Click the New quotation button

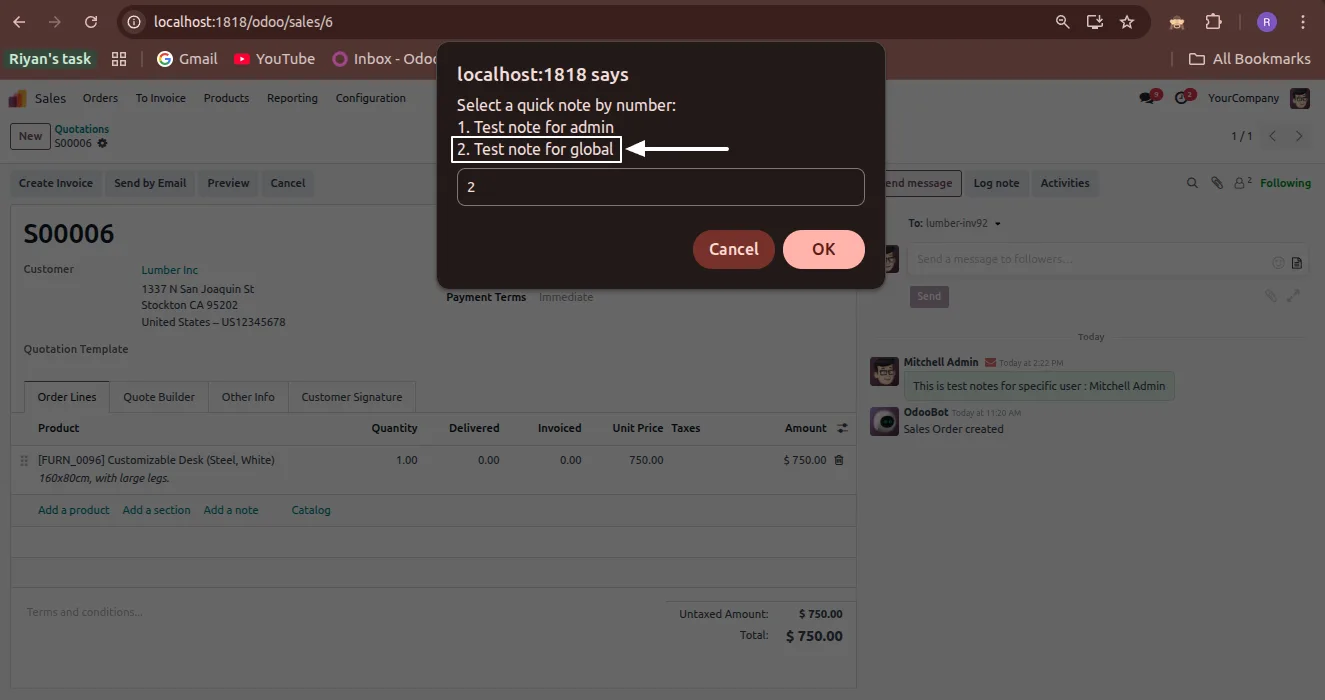30,136
